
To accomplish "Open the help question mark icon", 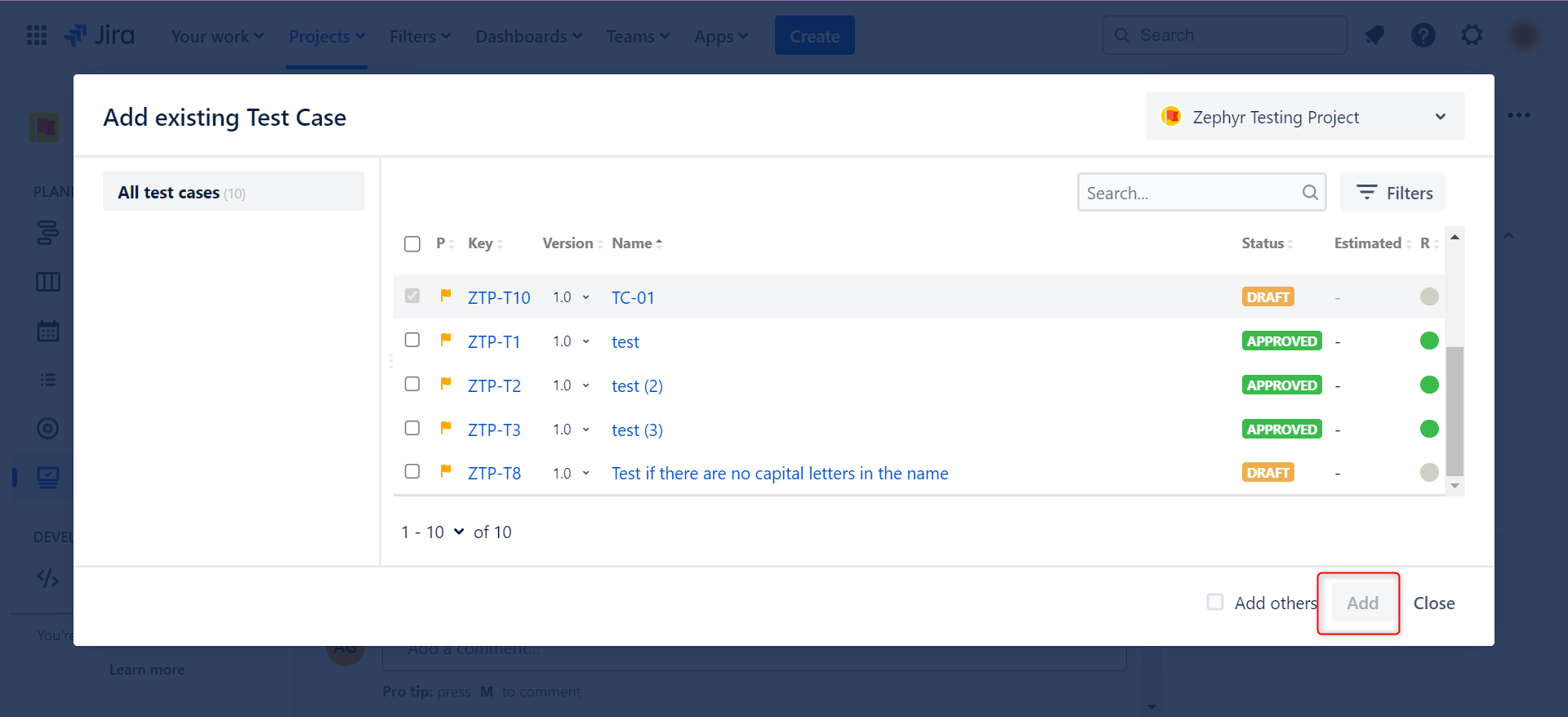I will tap(1423, 36).
